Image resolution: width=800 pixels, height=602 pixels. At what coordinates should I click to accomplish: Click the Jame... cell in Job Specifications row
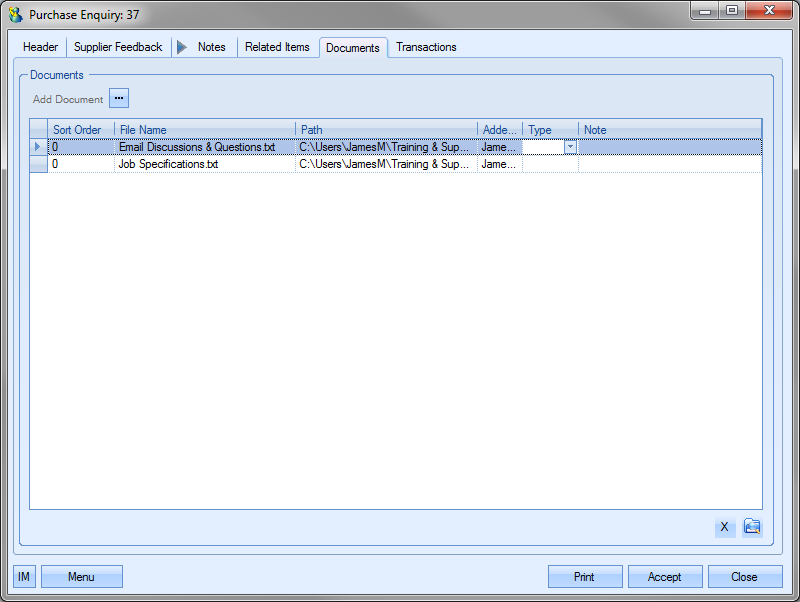pos(500,164)
